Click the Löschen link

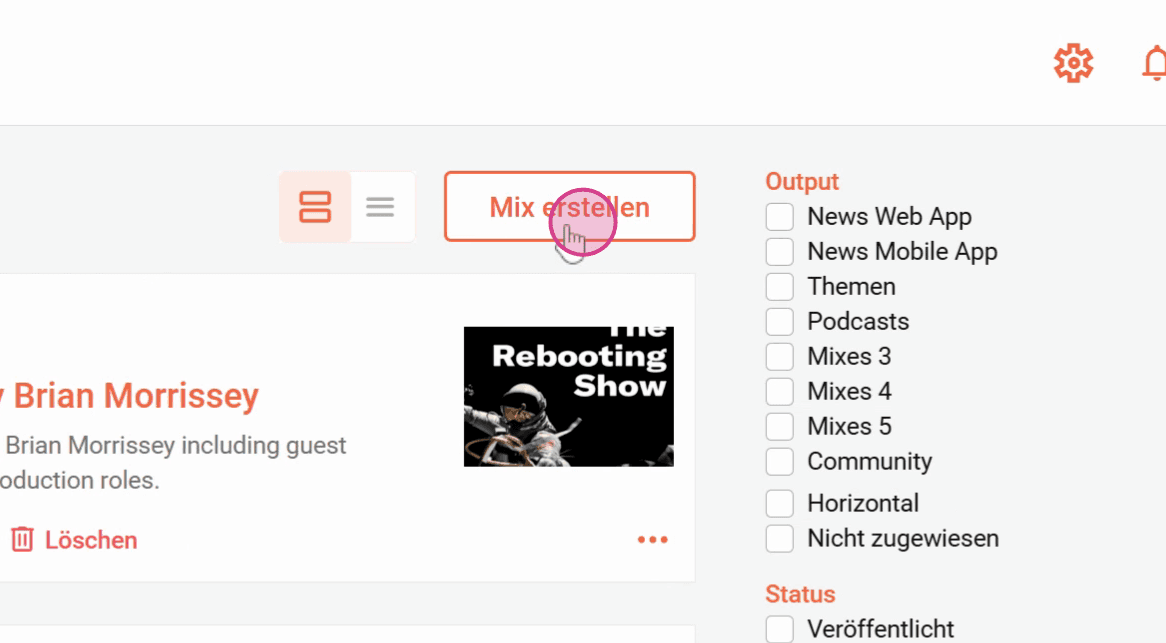(x=91, y=540)
